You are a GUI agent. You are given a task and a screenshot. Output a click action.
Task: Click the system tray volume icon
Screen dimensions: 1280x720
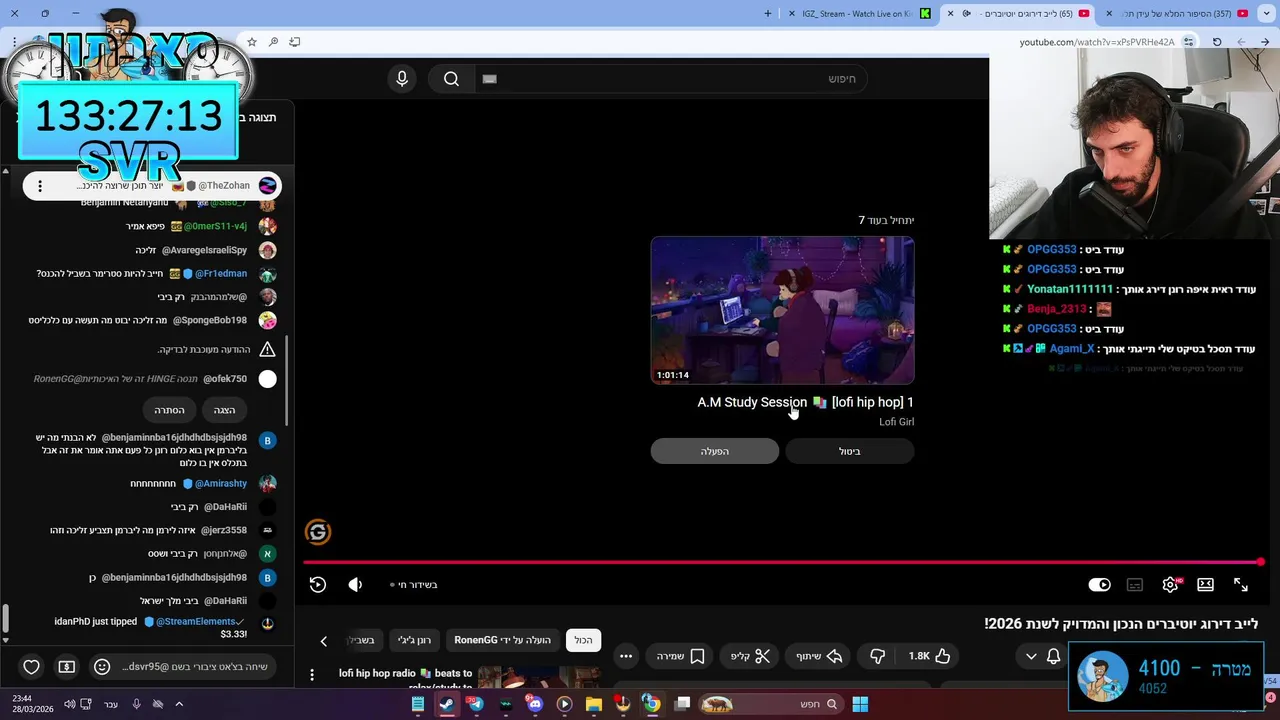(x=69, y=704)
